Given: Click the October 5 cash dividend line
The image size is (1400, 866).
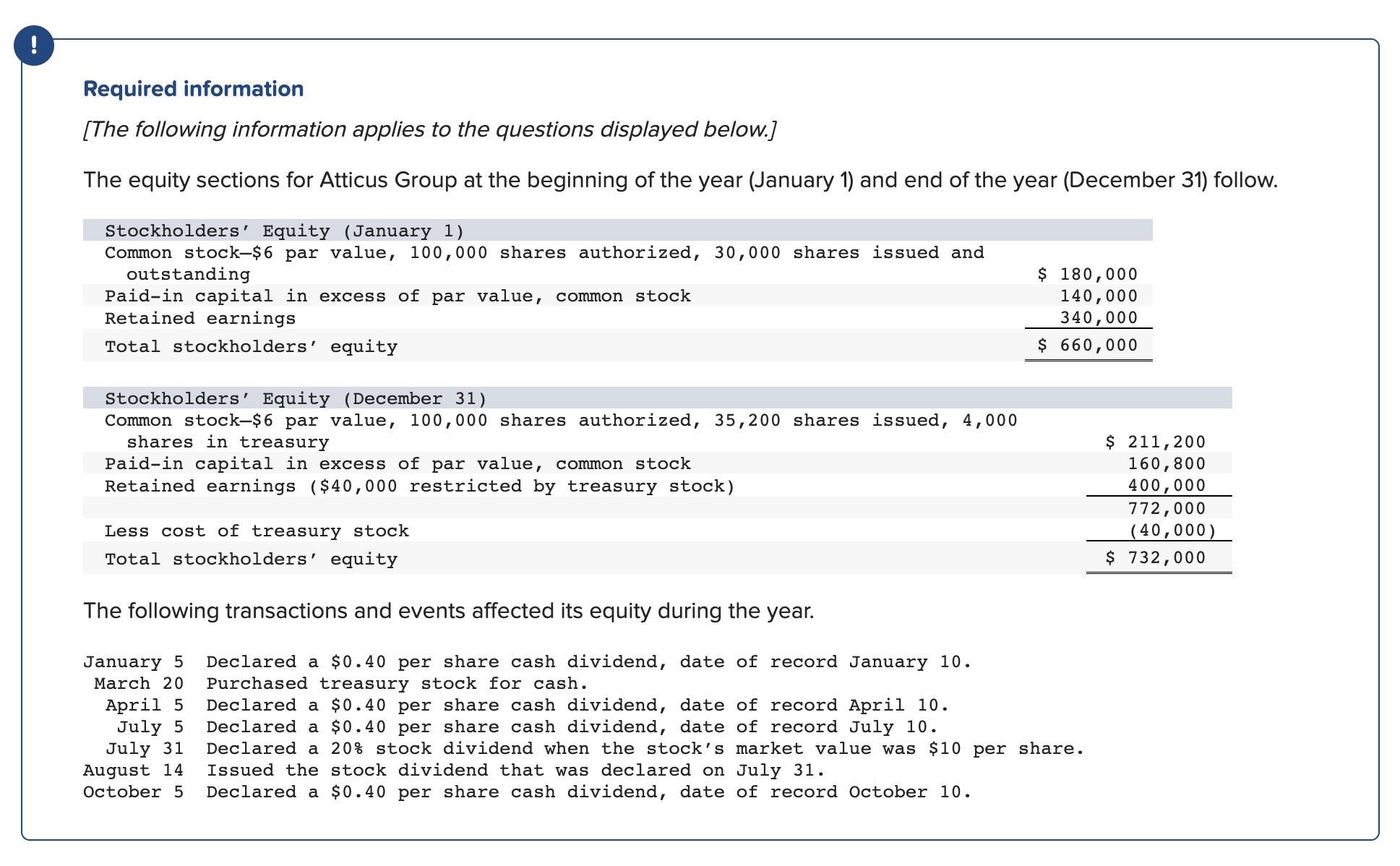Looking at the screenshot, I should pos(588,792).
